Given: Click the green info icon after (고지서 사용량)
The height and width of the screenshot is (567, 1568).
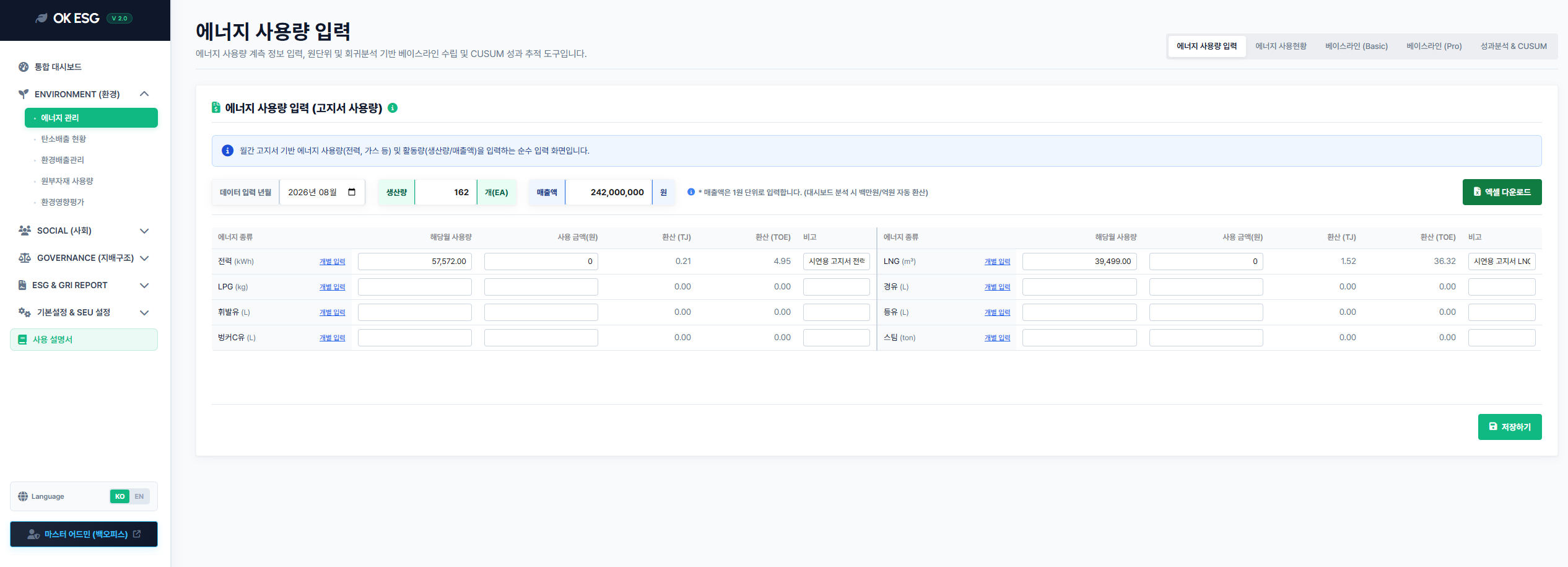Looking at the screenshot, I should (393, 108).
